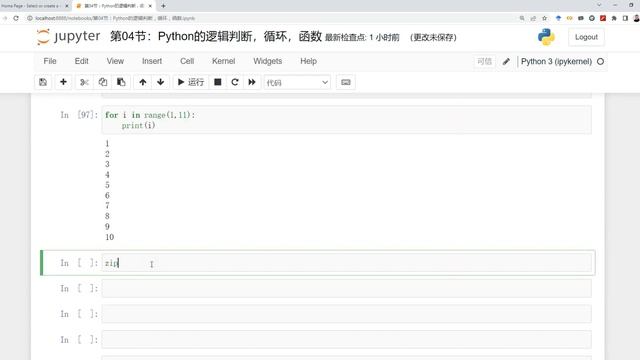
Task: Paste cells below icon
Action: click(121, 82)
